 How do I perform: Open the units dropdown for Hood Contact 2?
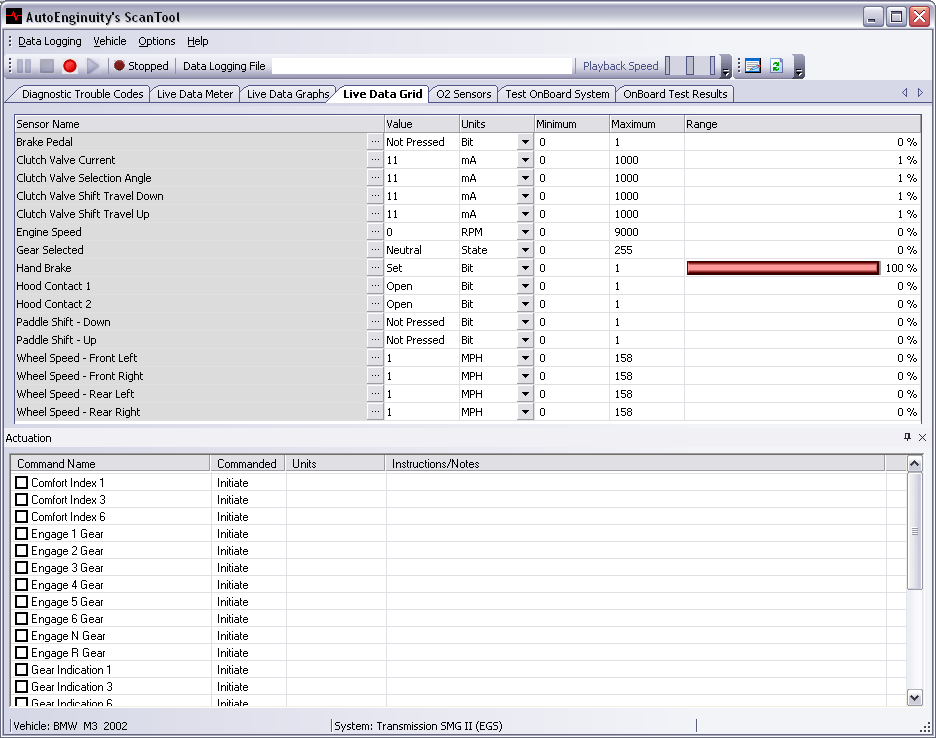click(525, 304)
